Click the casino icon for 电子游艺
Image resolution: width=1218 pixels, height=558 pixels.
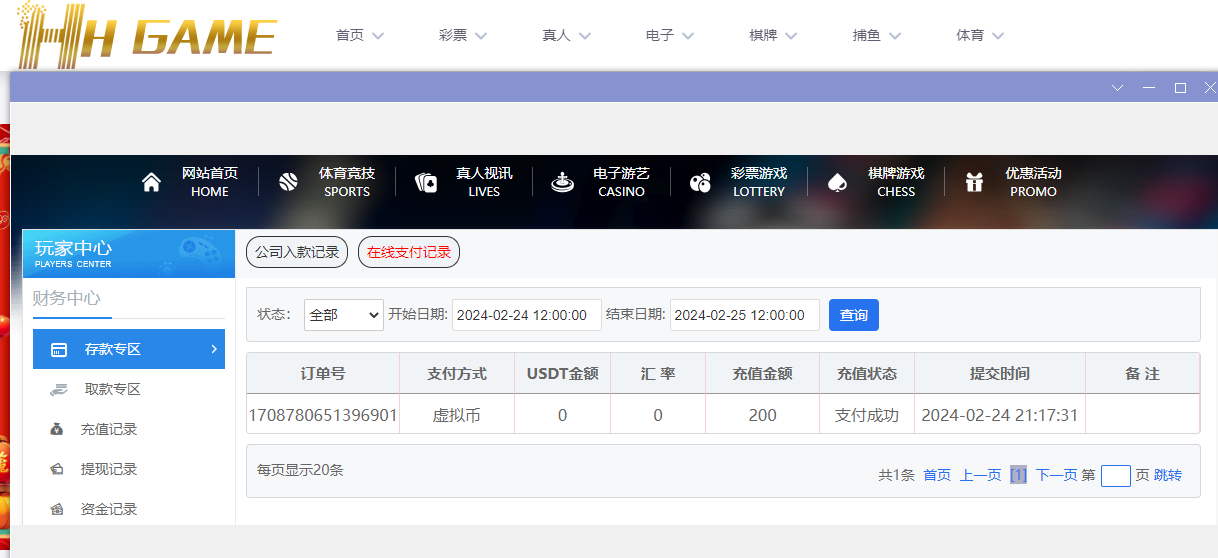point(562,182)
